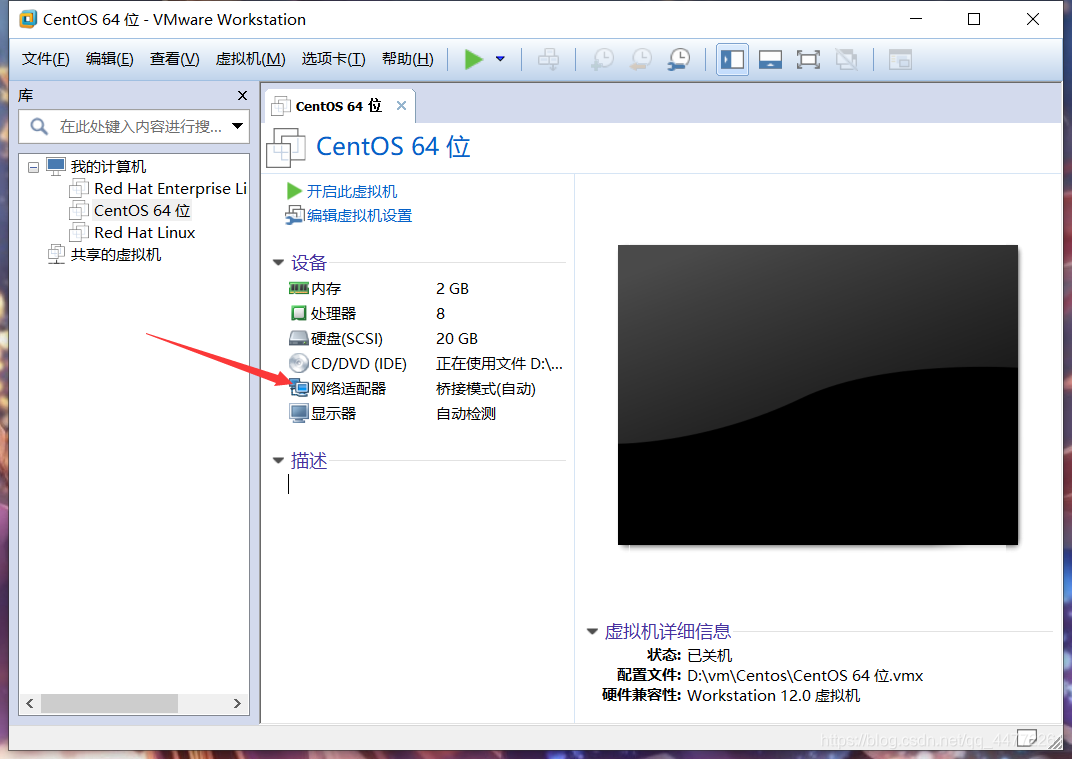
Task: Select 我的计算机 in the library tree
Action: 108,167
